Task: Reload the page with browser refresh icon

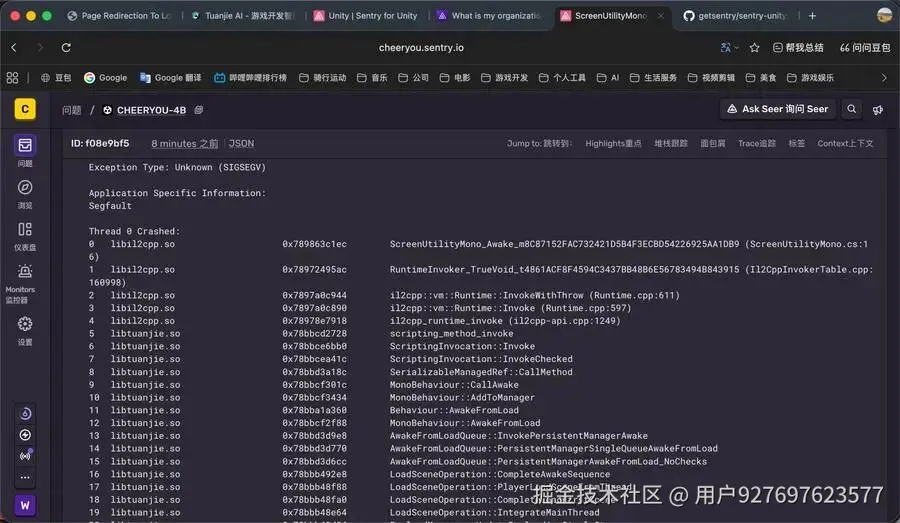Action: (66, 48)
